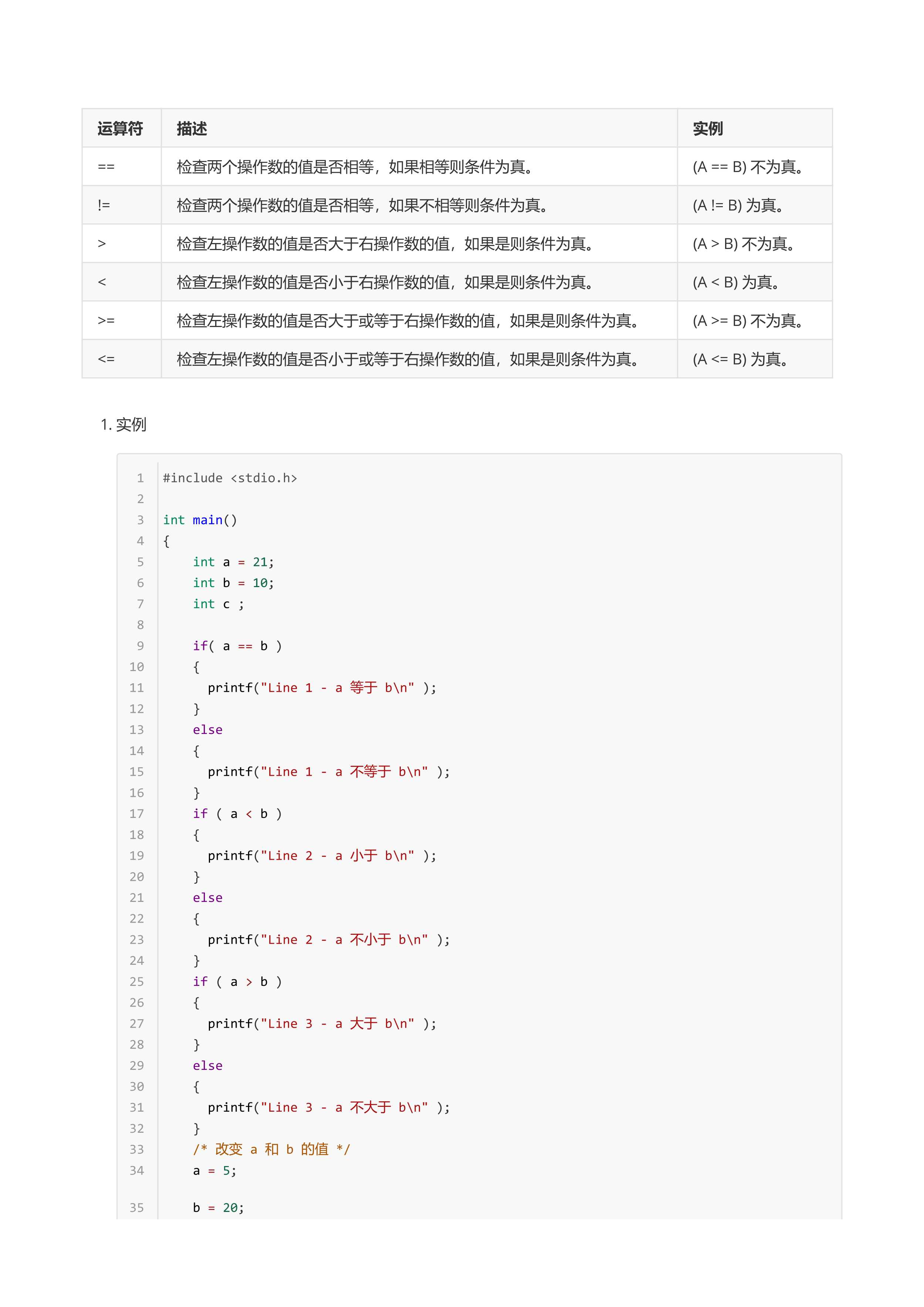Click printf line 'Line 3 - a 大于 b'
The image size is (924, 1307).
click(x=322, y=1024)
